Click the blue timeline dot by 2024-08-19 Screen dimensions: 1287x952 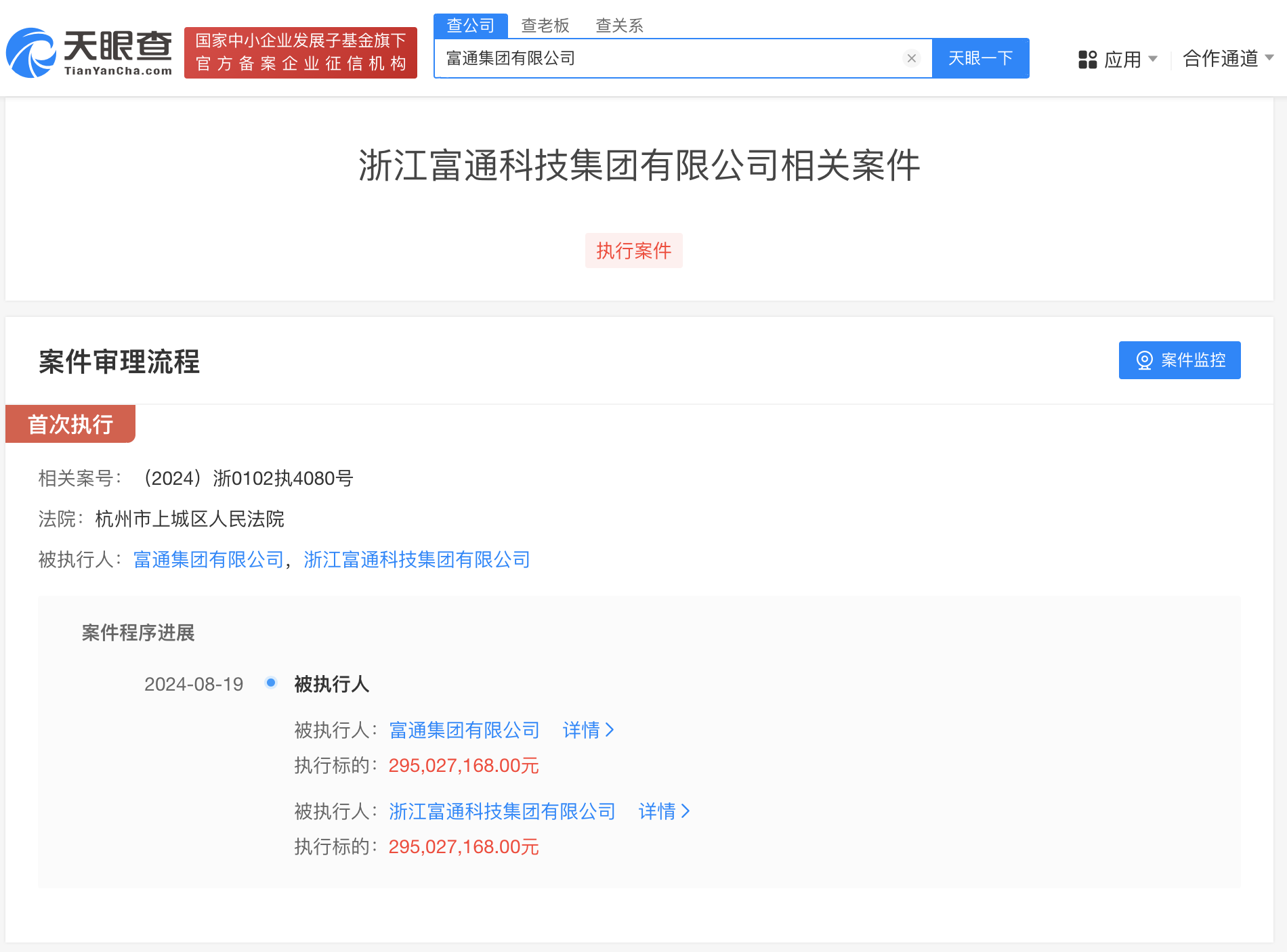[271, 683]
